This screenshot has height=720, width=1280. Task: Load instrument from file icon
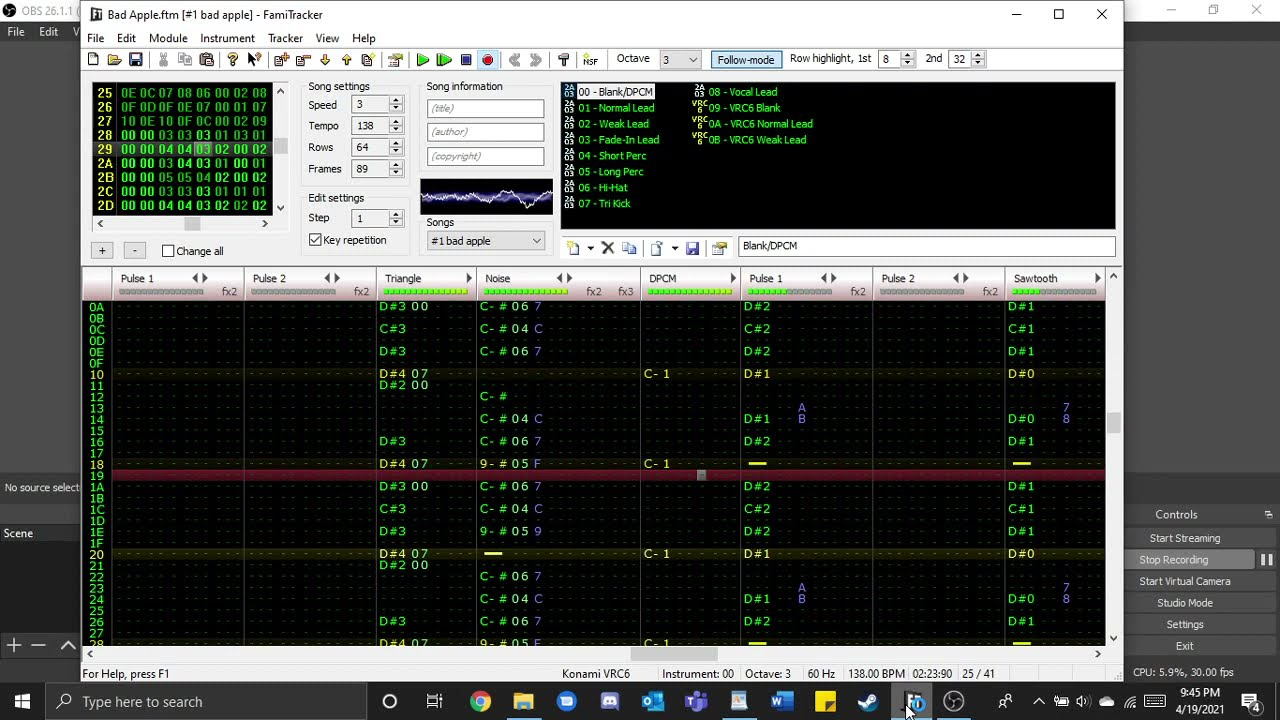[657, 248]
